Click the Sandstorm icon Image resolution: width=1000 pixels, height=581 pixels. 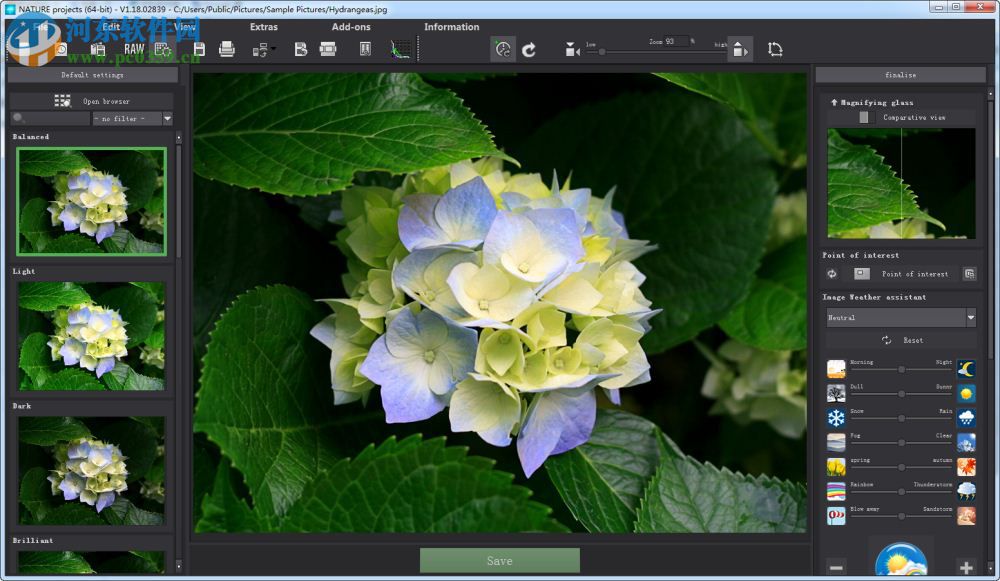click(966, 515)
